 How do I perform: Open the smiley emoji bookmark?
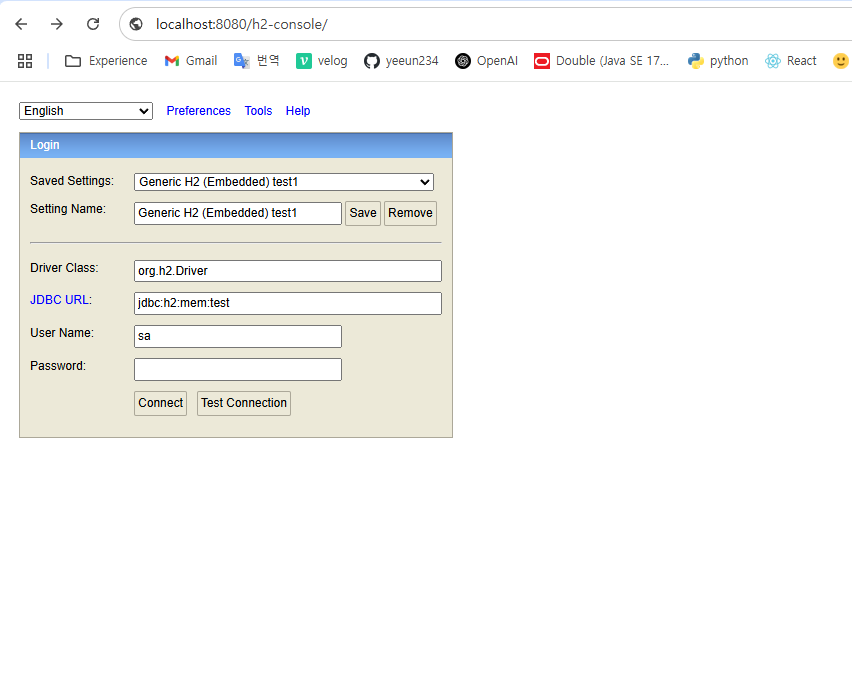tap(840, 61)
